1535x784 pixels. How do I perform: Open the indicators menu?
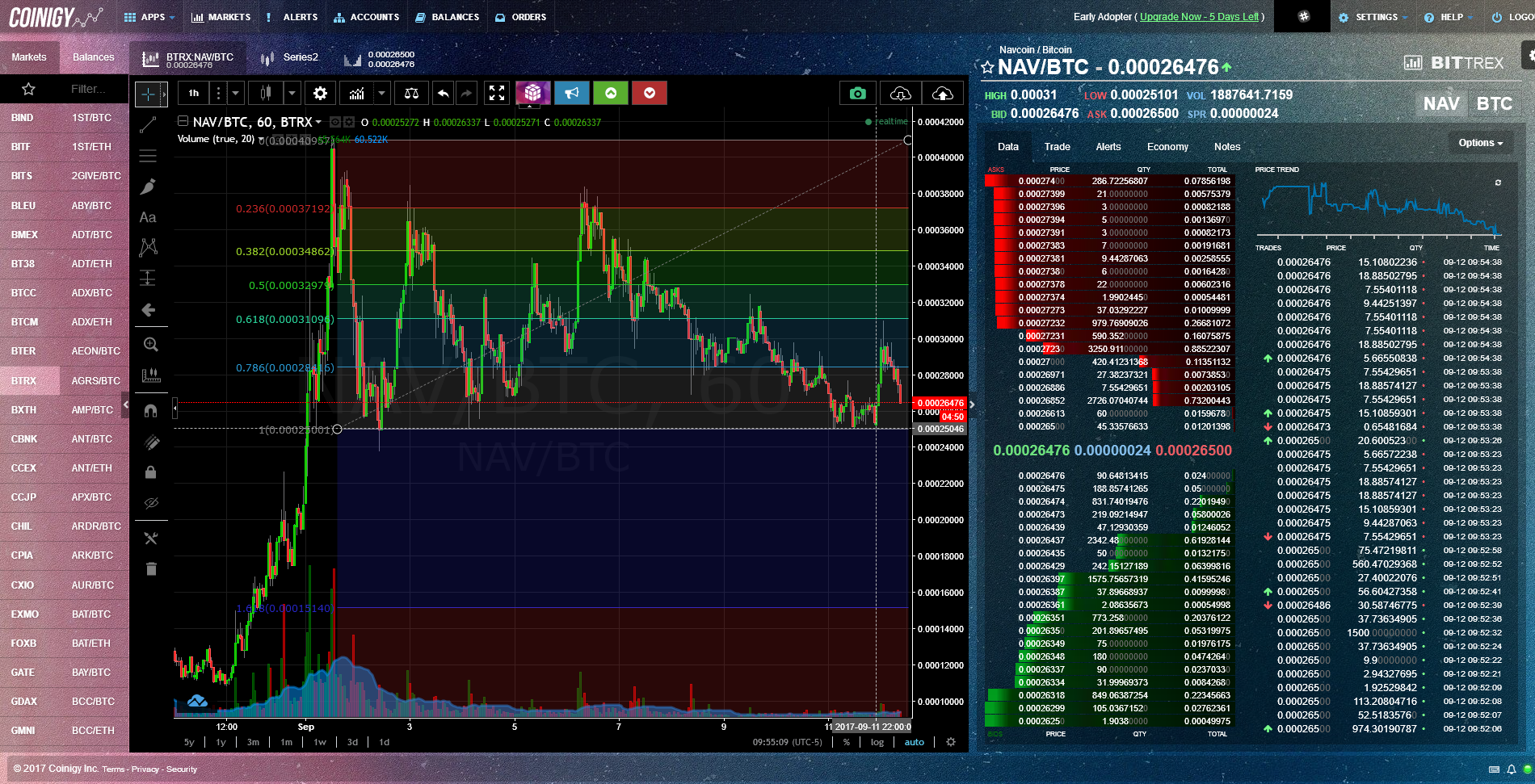357,94
